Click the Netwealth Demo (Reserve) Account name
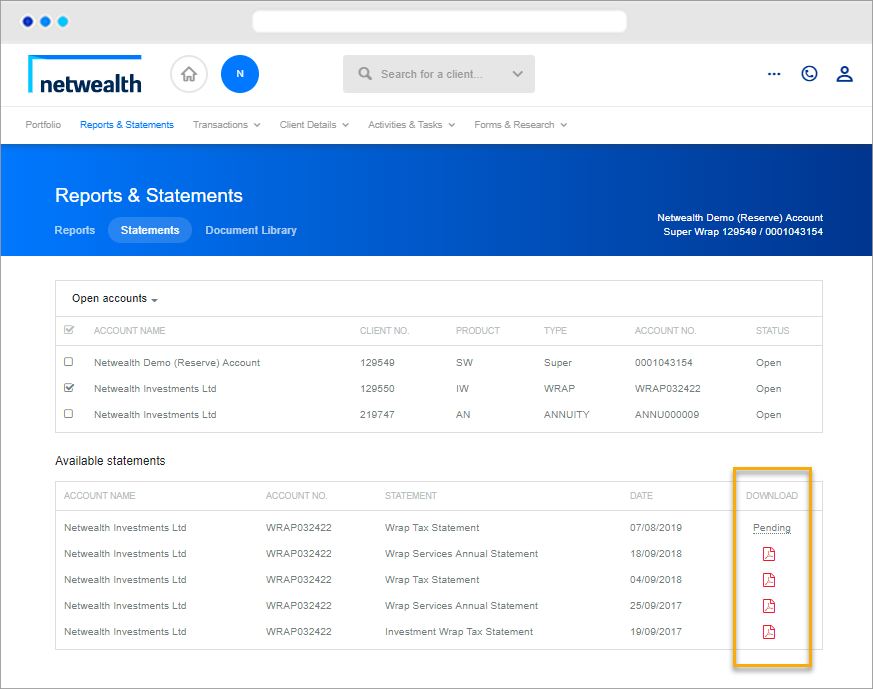The width and height of the screenshot is (873, 689). click(176, 362)
